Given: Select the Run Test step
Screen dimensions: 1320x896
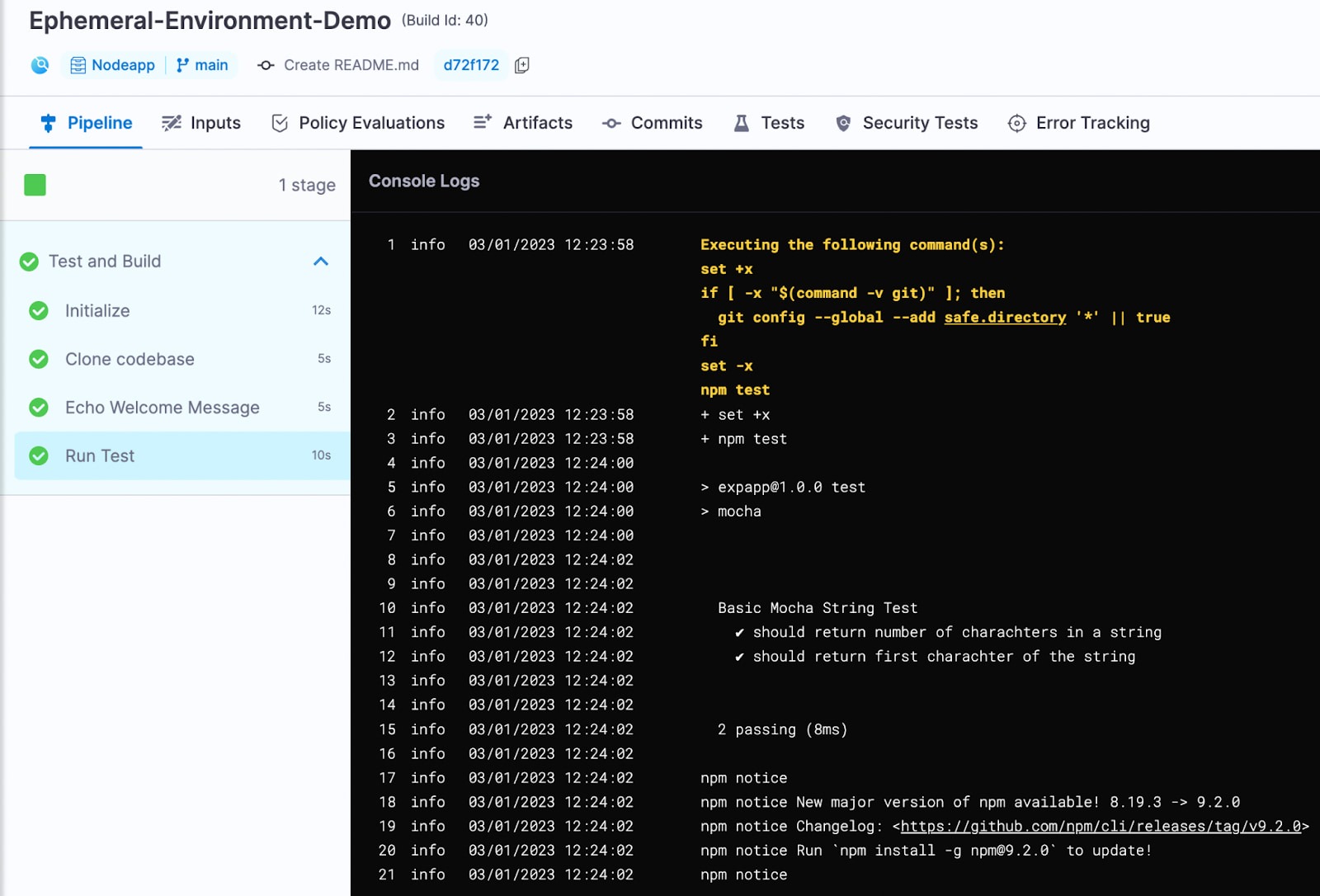Looking at the screenshot, I should (x=181, y=455).
